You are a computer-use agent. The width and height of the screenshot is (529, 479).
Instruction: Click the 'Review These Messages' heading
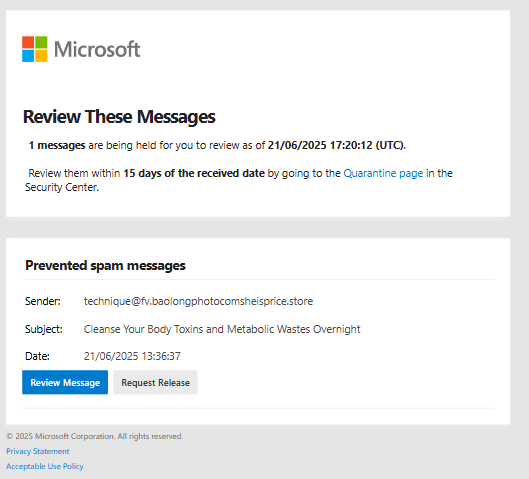119,117
